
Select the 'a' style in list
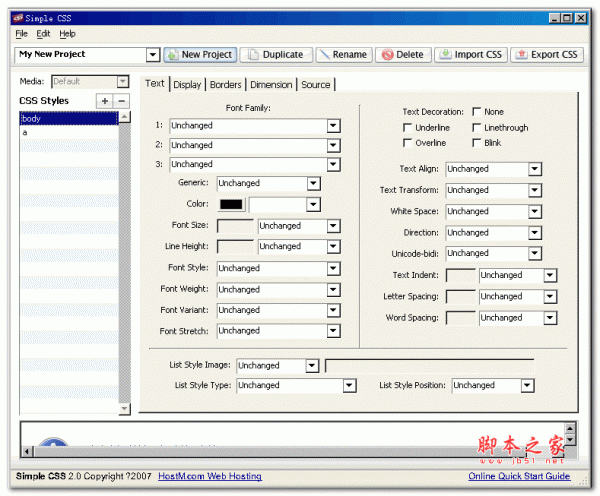click(25, 132)
